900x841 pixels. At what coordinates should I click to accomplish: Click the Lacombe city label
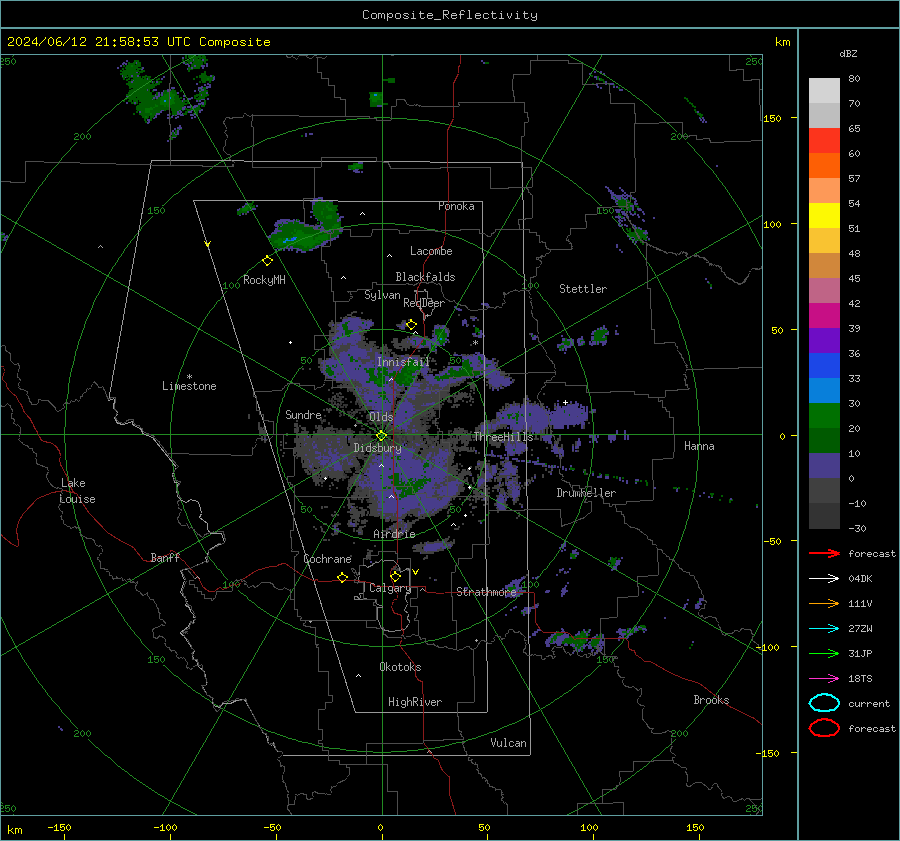[x=431, y=251]
